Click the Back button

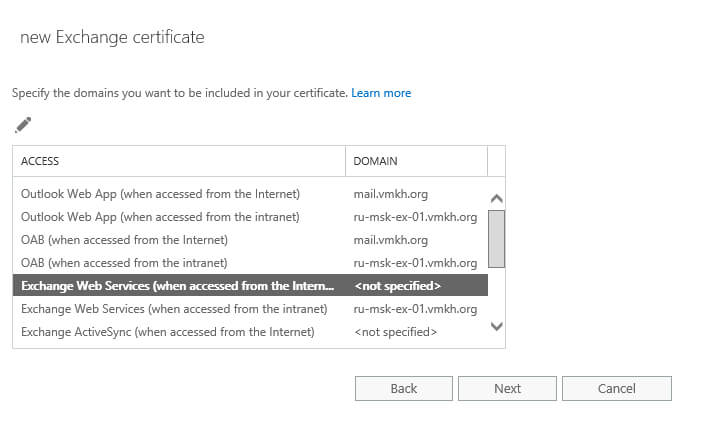[404, 388]
